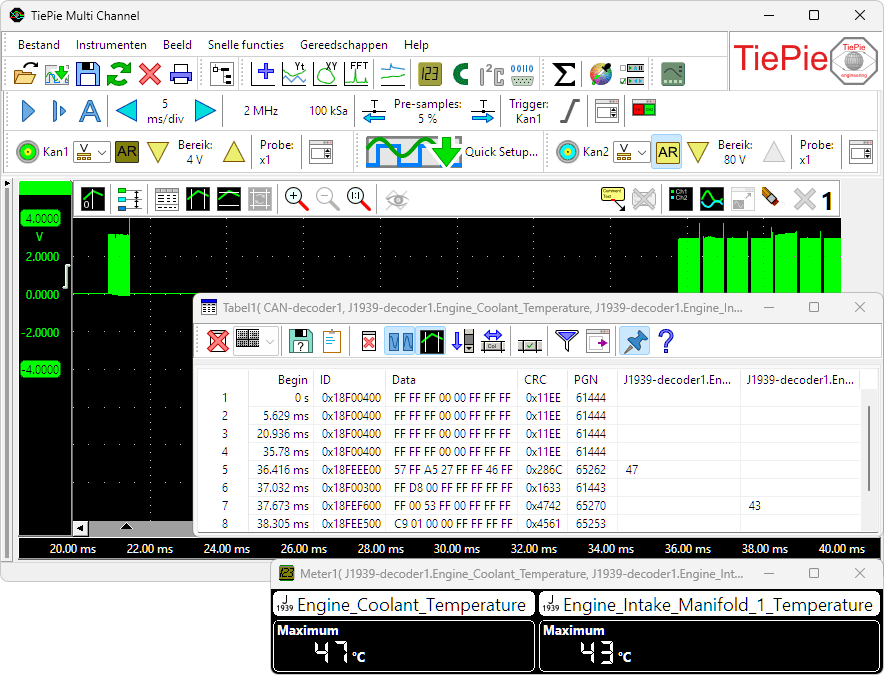Screen dimensions: 884x675
Task: Toggle the waveform sync button in Tabel1
Action: tap(400, 341)
